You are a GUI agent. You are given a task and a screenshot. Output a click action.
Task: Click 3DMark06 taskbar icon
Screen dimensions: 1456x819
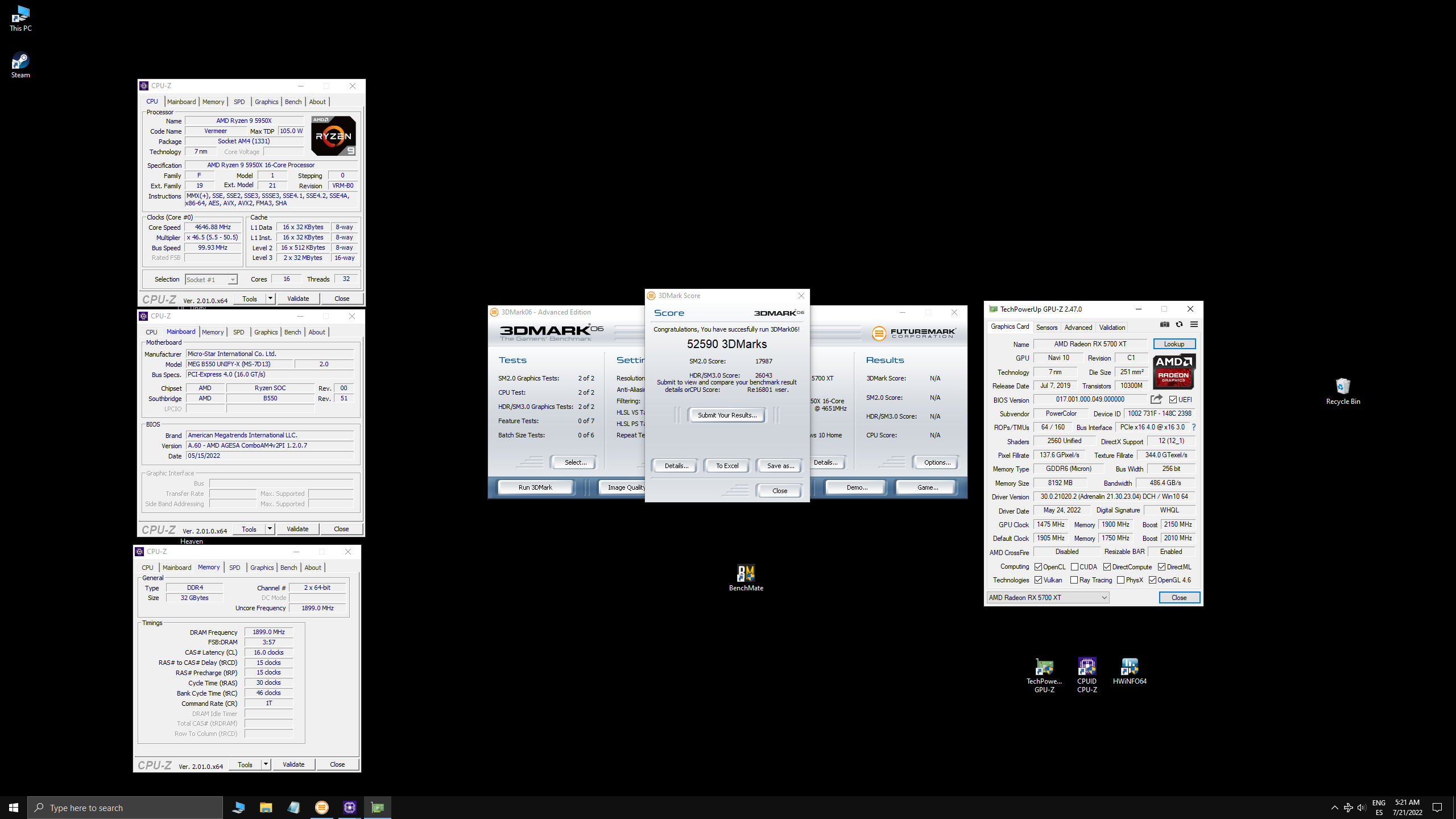point(322,808)
